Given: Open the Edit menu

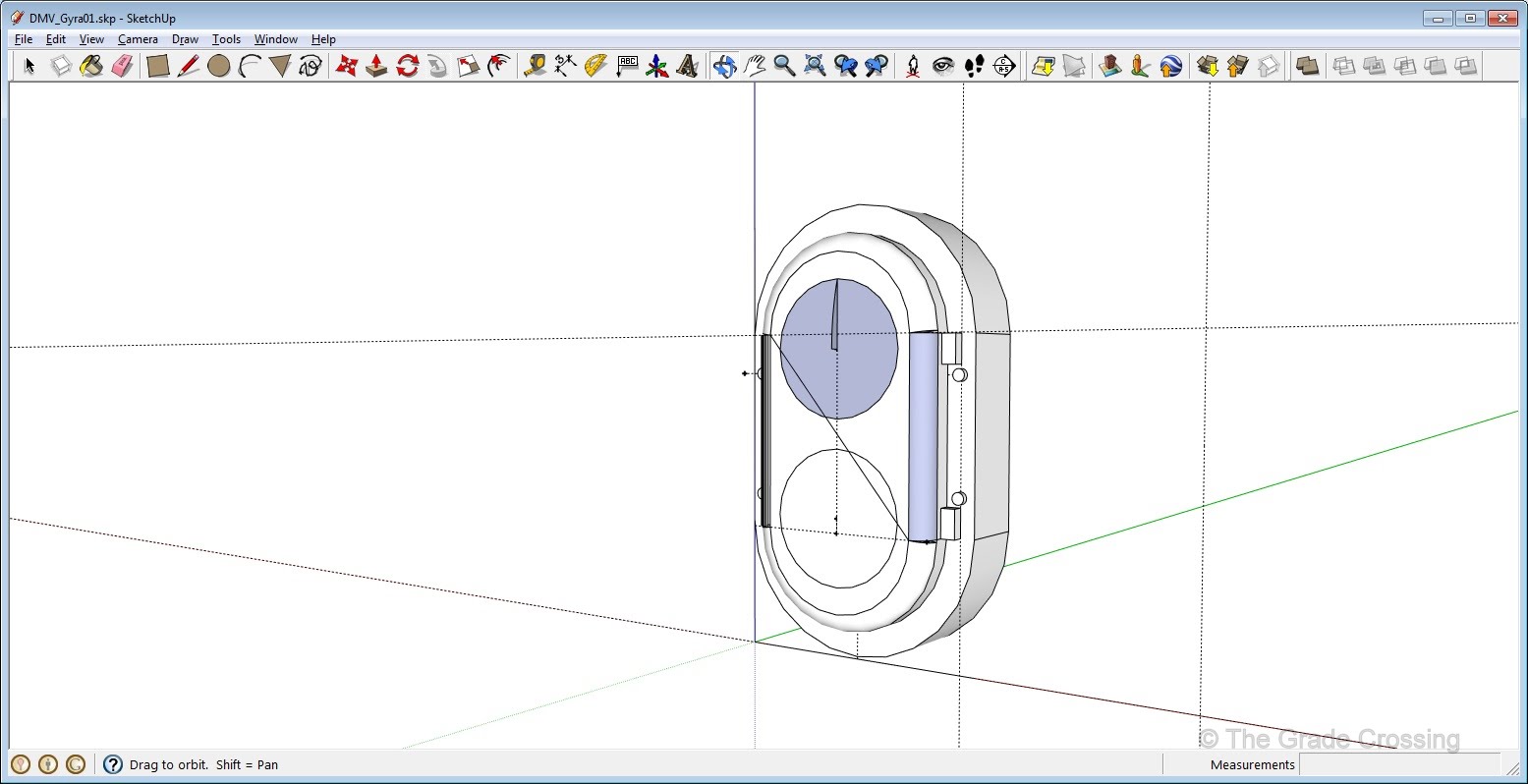Looking at the screenshot, I should (56, 39).
